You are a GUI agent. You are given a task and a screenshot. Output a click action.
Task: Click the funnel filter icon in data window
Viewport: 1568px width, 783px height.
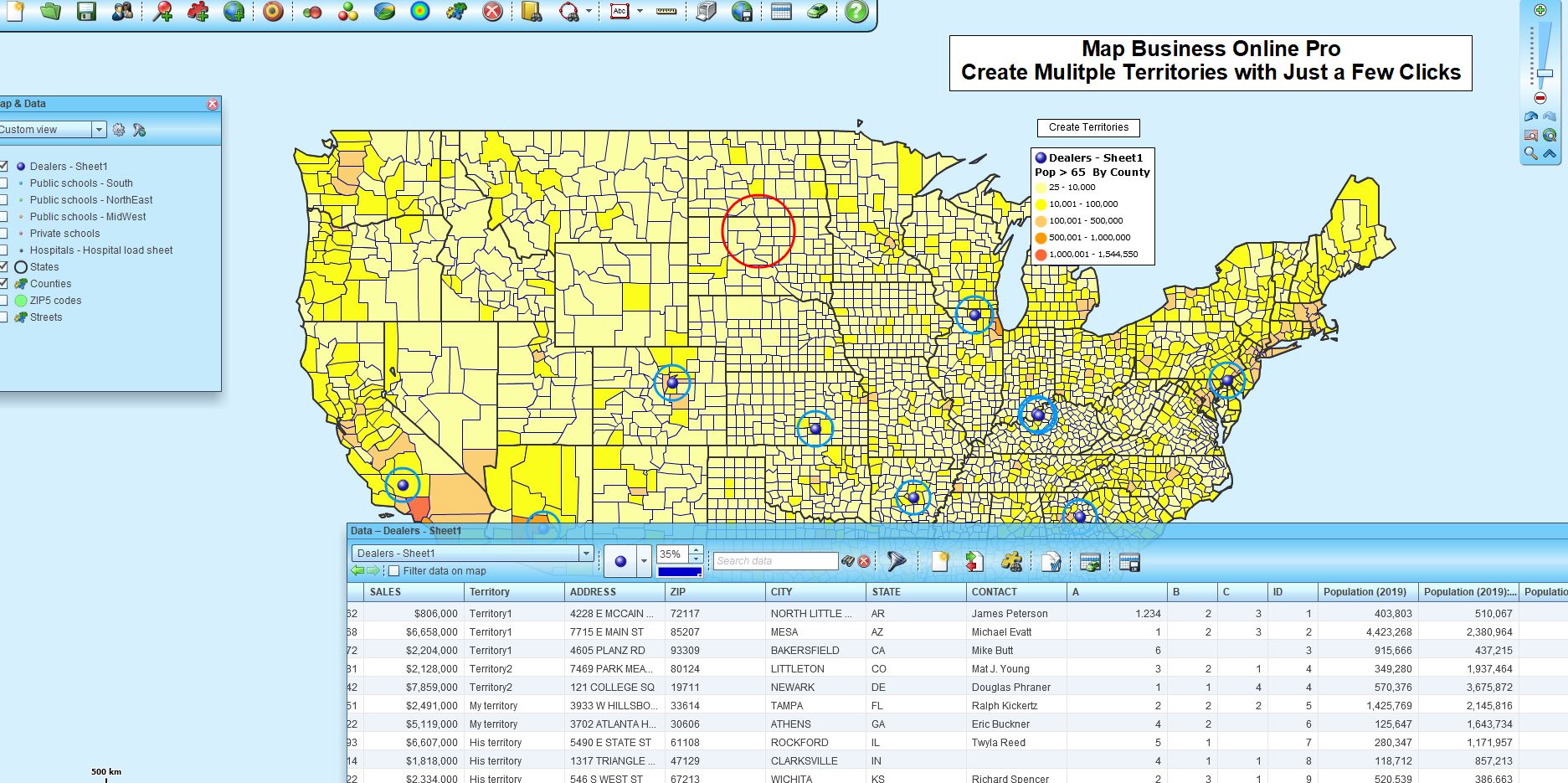pyautogui.click(x=897, y=561)
